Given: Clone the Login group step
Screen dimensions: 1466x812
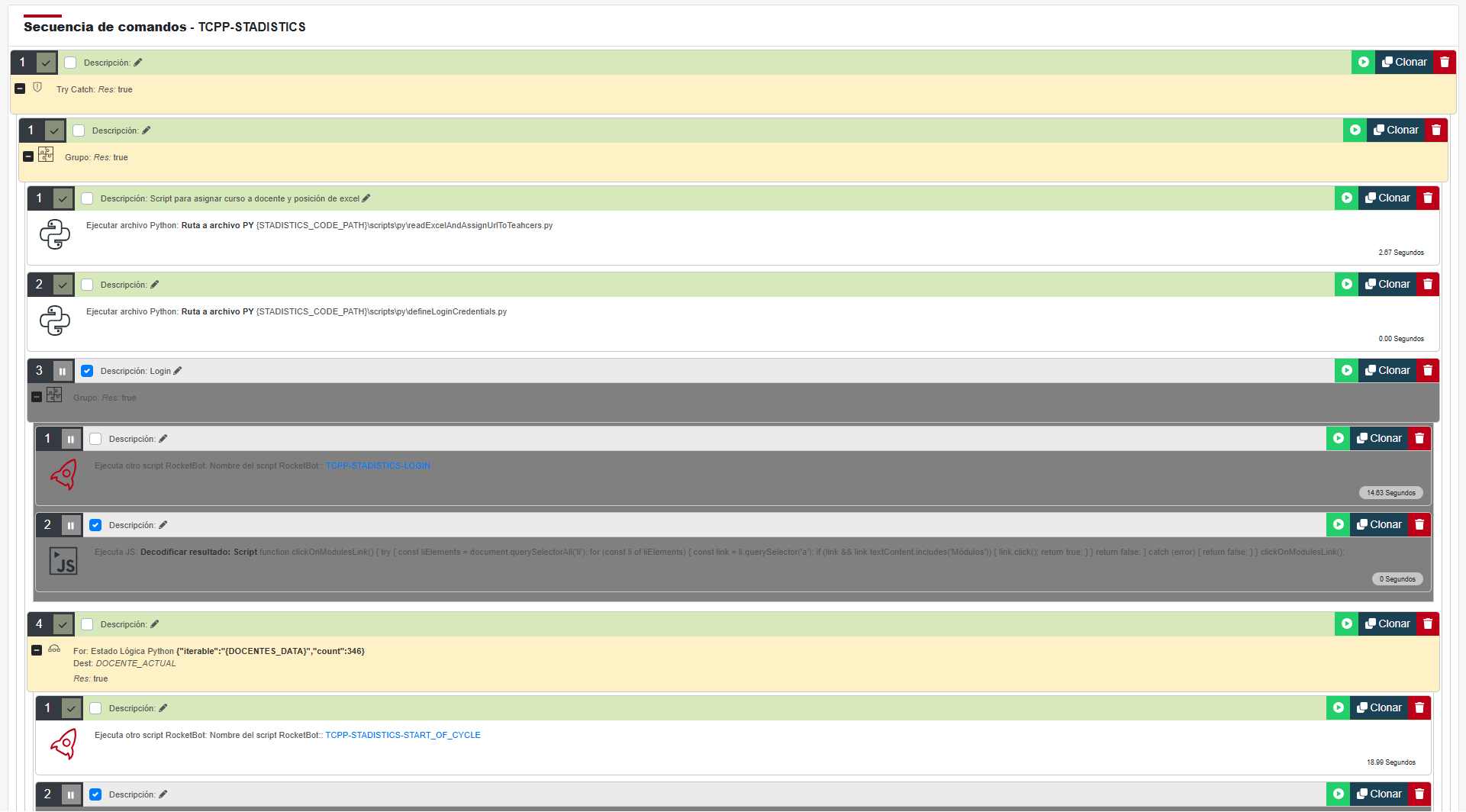Looking at the screenshot, I should (1387, 371).
